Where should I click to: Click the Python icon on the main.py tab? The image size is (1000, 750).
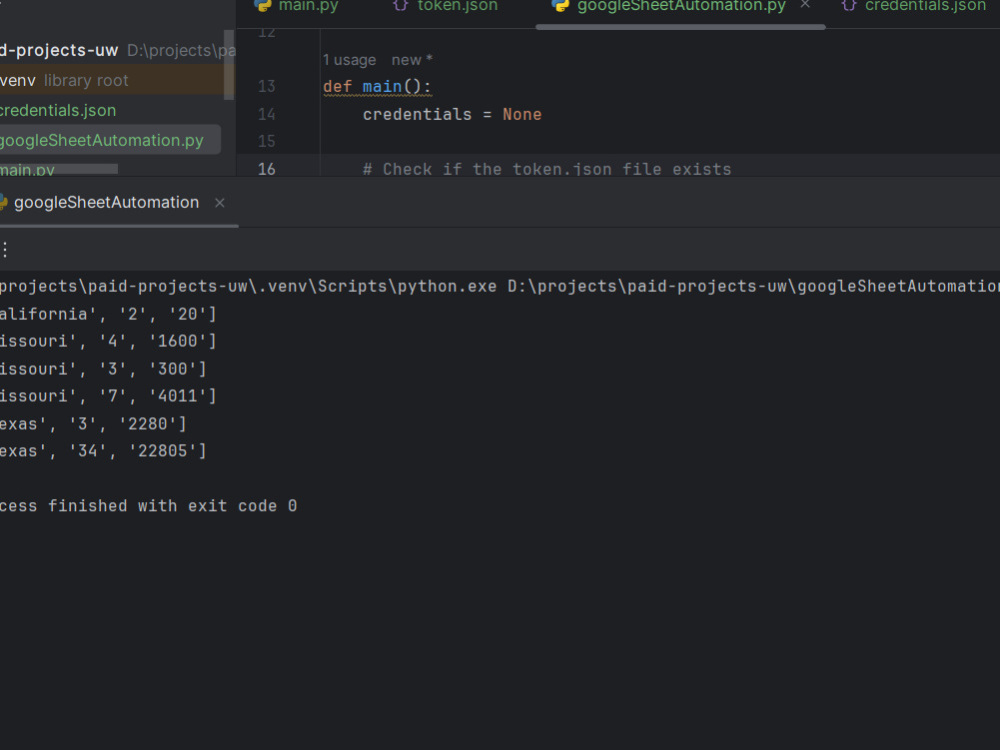pyautogui.click(x=263, y=6)
